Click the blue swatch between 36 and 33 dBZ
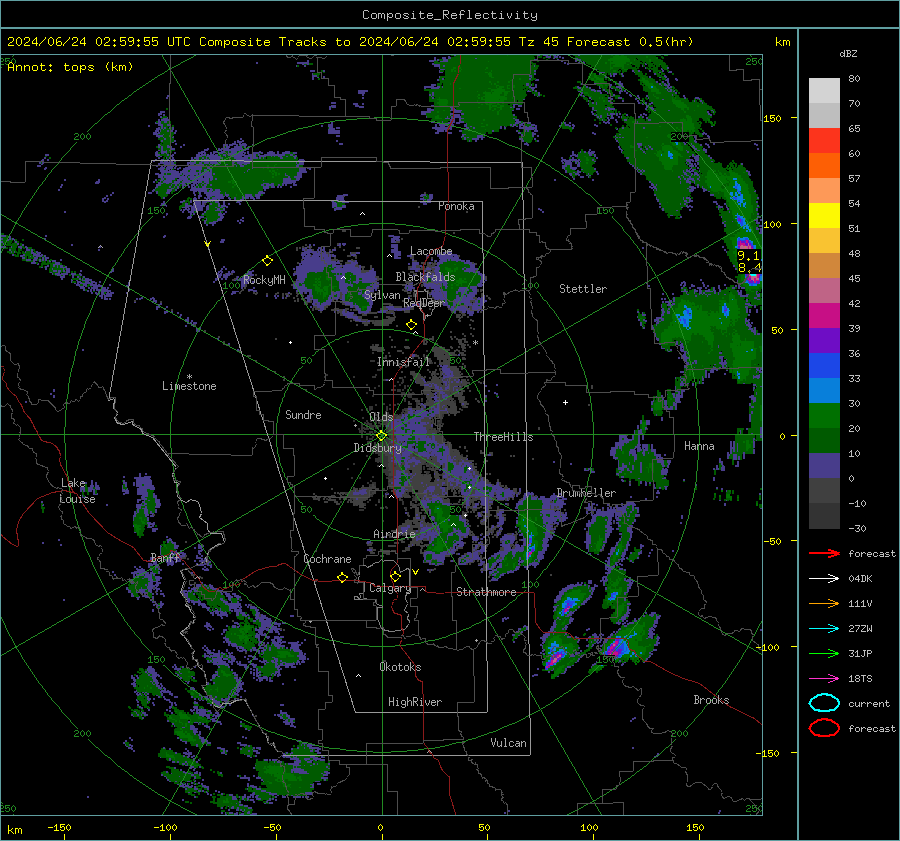 [x=824, y=365]
